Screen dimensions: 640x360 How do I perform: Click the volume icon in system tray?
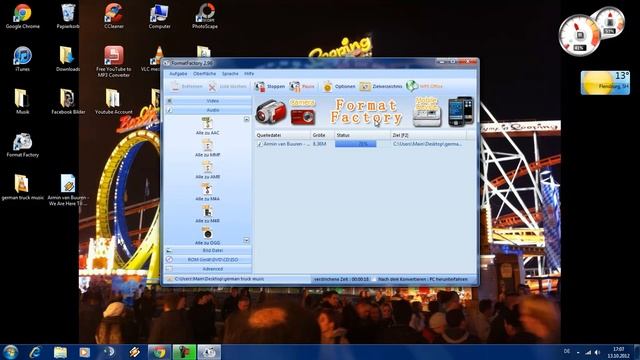click(x=597, y=352)
